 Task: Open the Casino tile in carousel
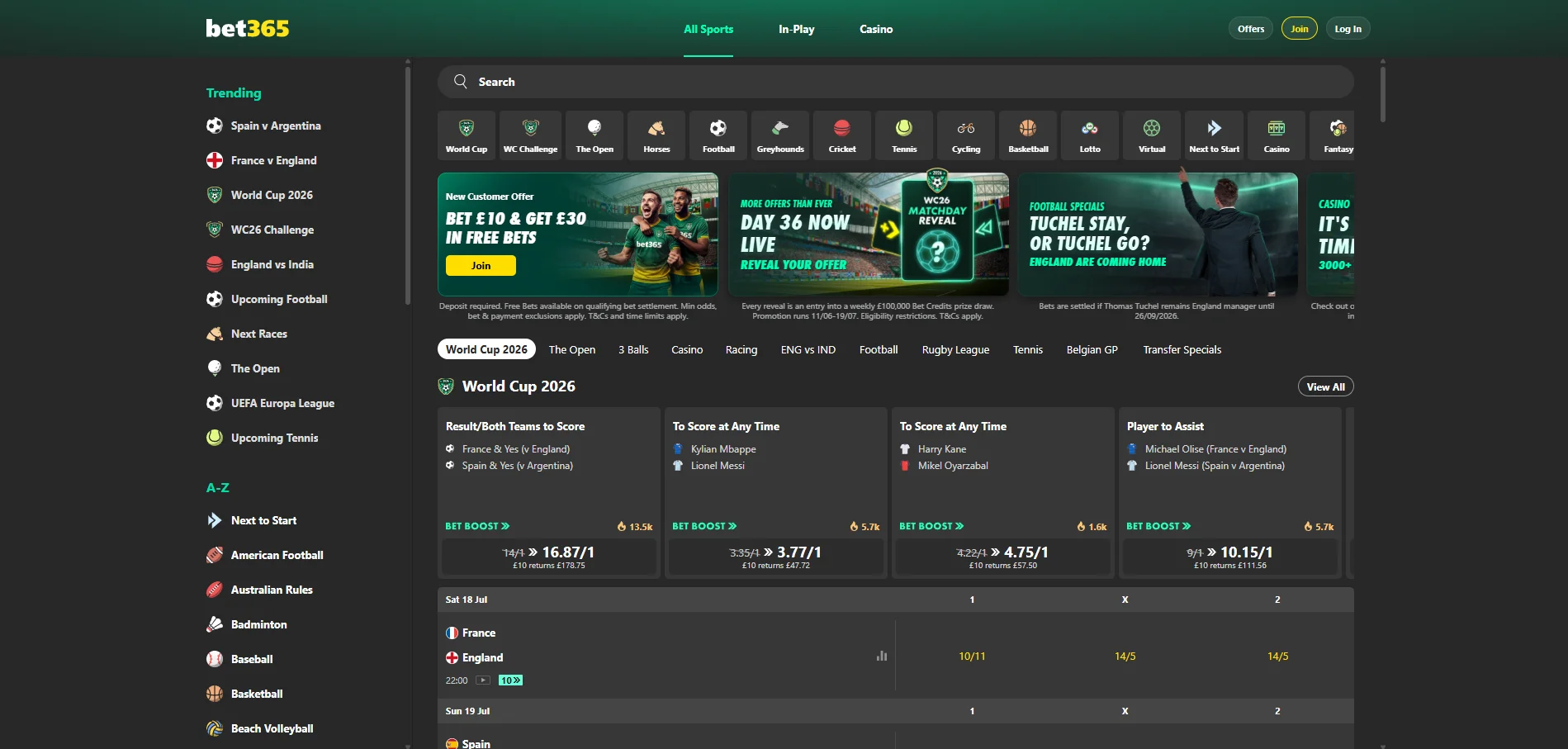tap(1277, 135)
